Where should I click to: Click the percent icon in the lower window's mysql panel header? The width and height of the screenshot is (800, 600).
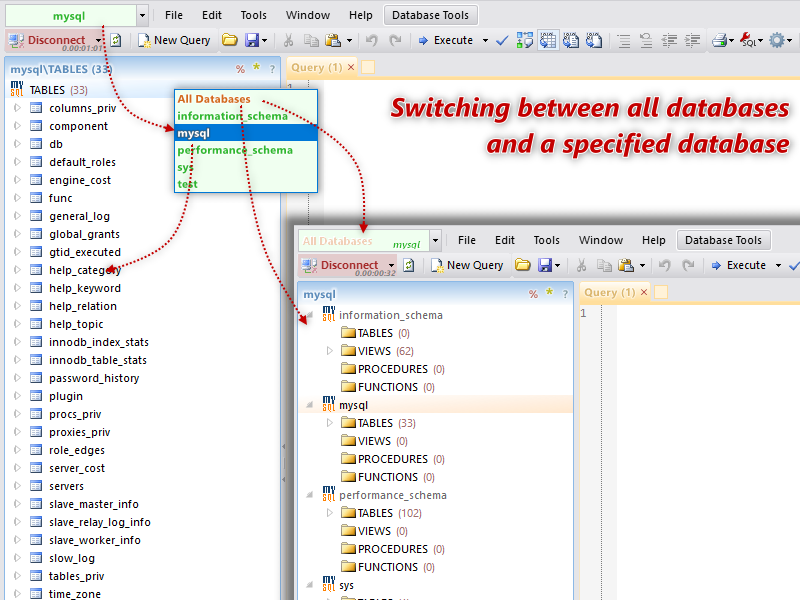pyautogui.click(x=533, y=294)
